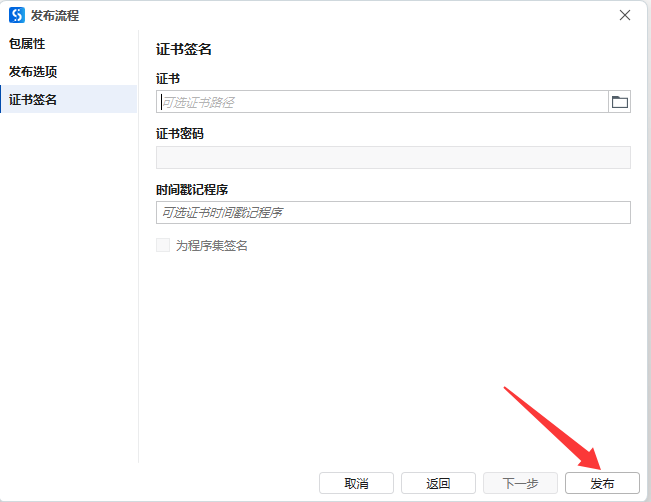The height and width of the screenshot is (502, 651).
Task: Click the 下一步 button
Action: tap(520, 483)
